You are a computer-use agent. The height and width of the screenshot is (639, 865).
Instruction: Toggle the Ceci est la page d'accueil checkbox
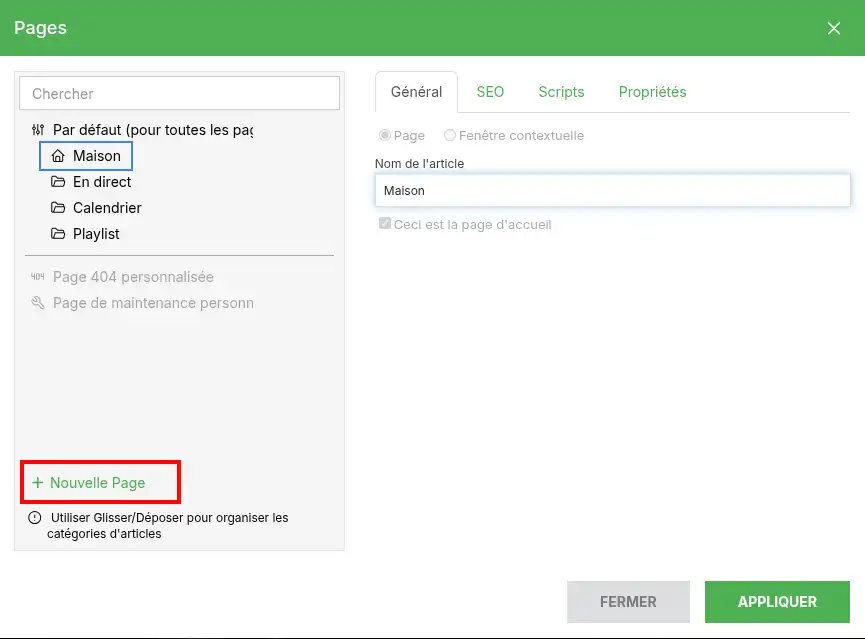(x=385, y=223)
